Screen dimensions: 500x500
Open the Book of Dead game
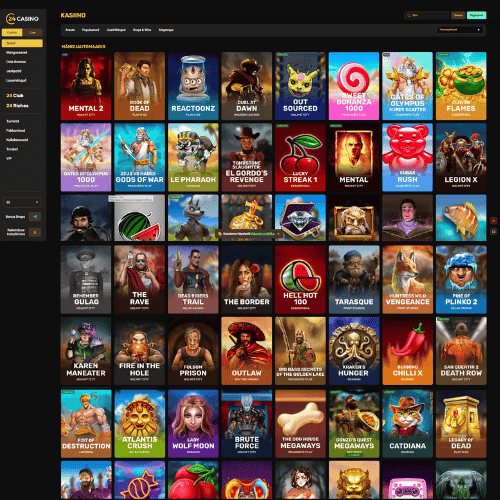(x=139, y=86)
